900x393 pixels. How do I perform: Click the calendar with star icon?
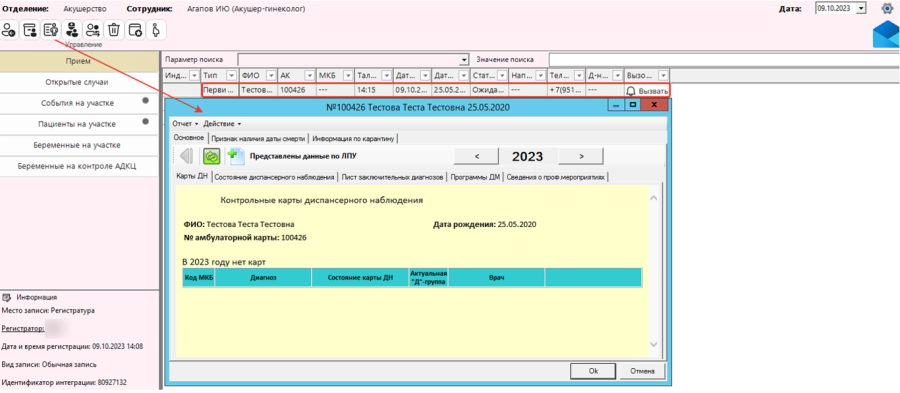tap(135, 30)
